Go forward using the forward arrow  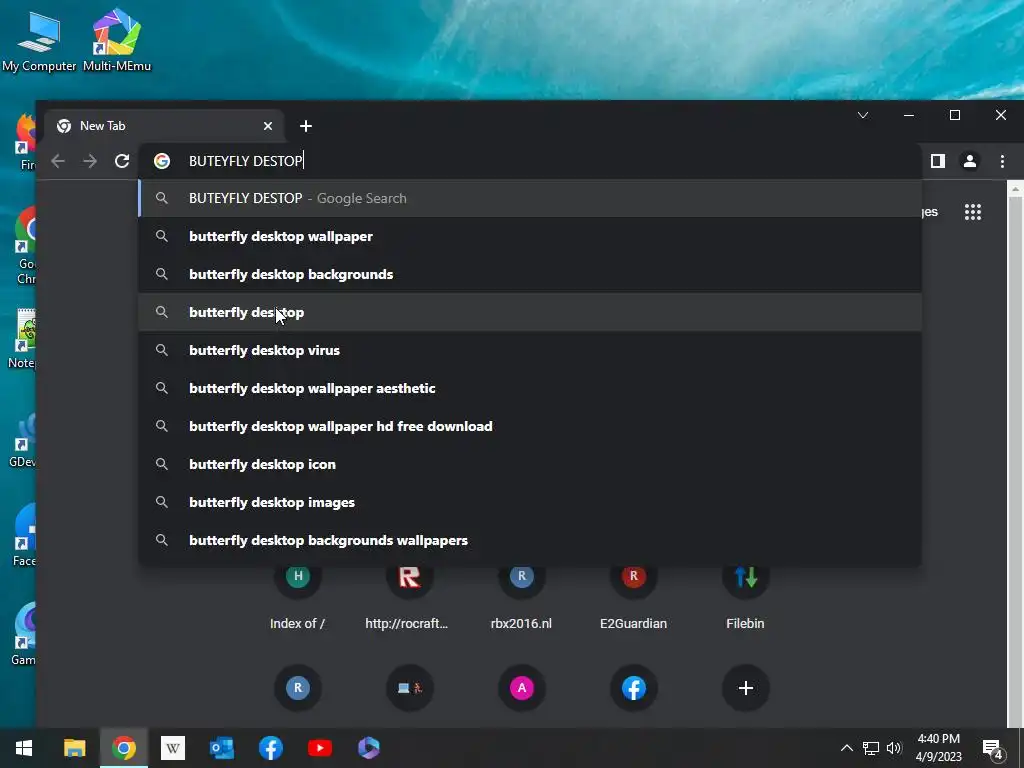(90, 161)
